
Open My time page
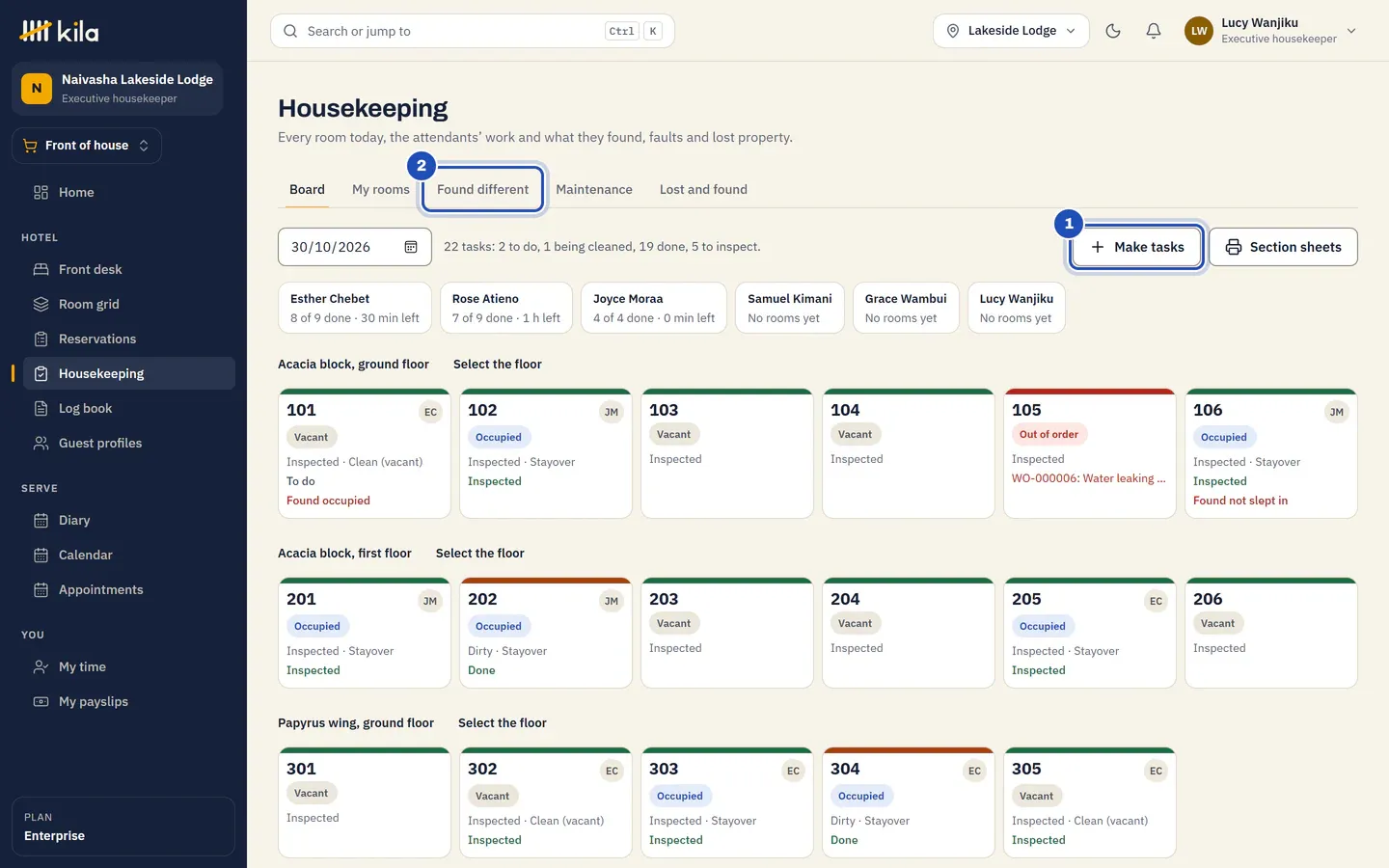coord(129,666)
